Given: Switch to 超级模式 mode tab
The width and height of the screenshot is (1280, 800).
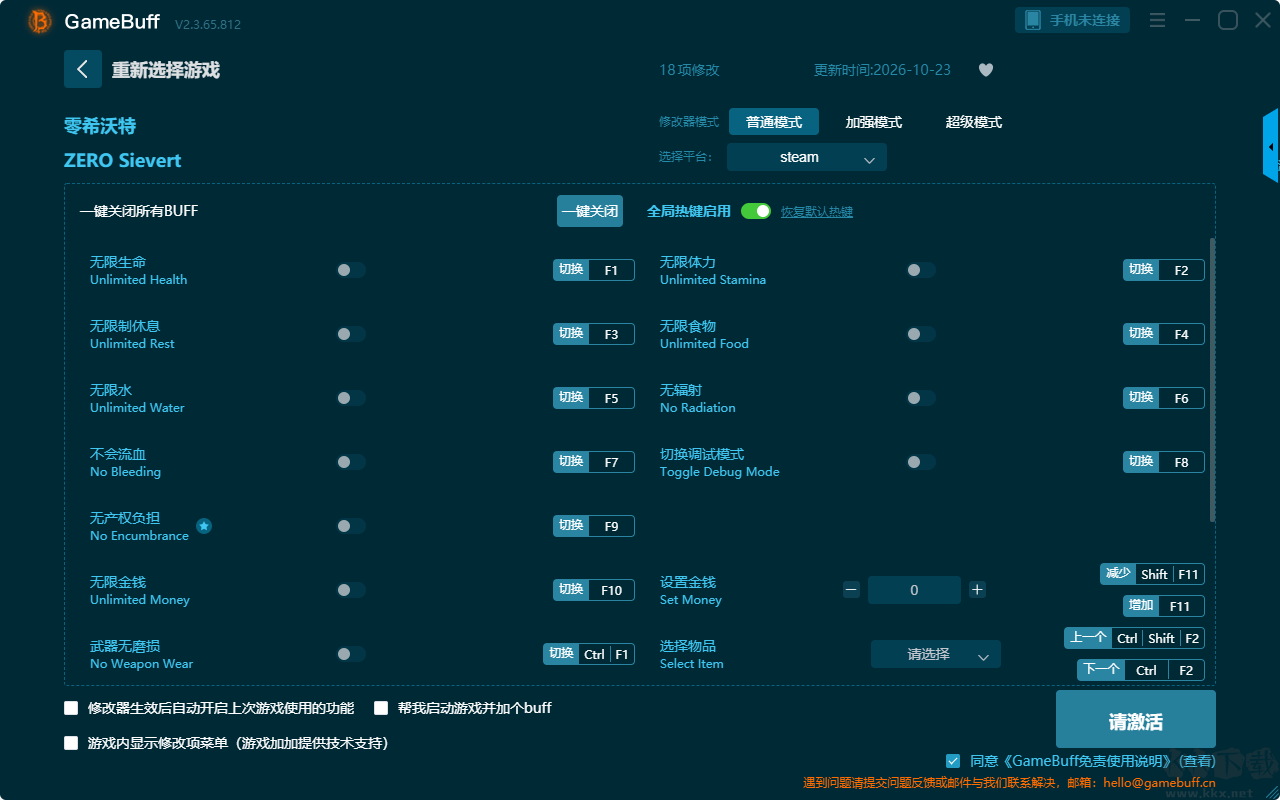Looking at the screenshot, I should point(974,122).
